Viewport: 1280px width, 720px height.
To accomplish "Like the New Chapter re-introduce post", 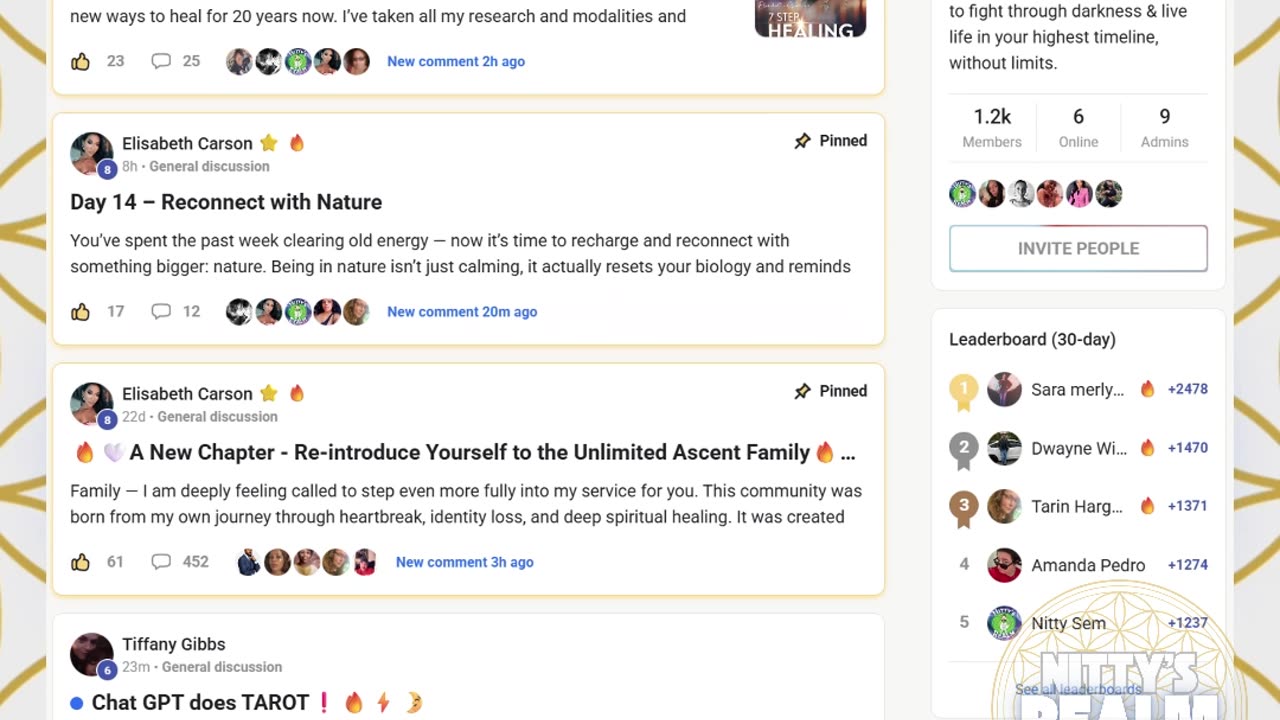I will pyautogui.click(x=81, y=562).
